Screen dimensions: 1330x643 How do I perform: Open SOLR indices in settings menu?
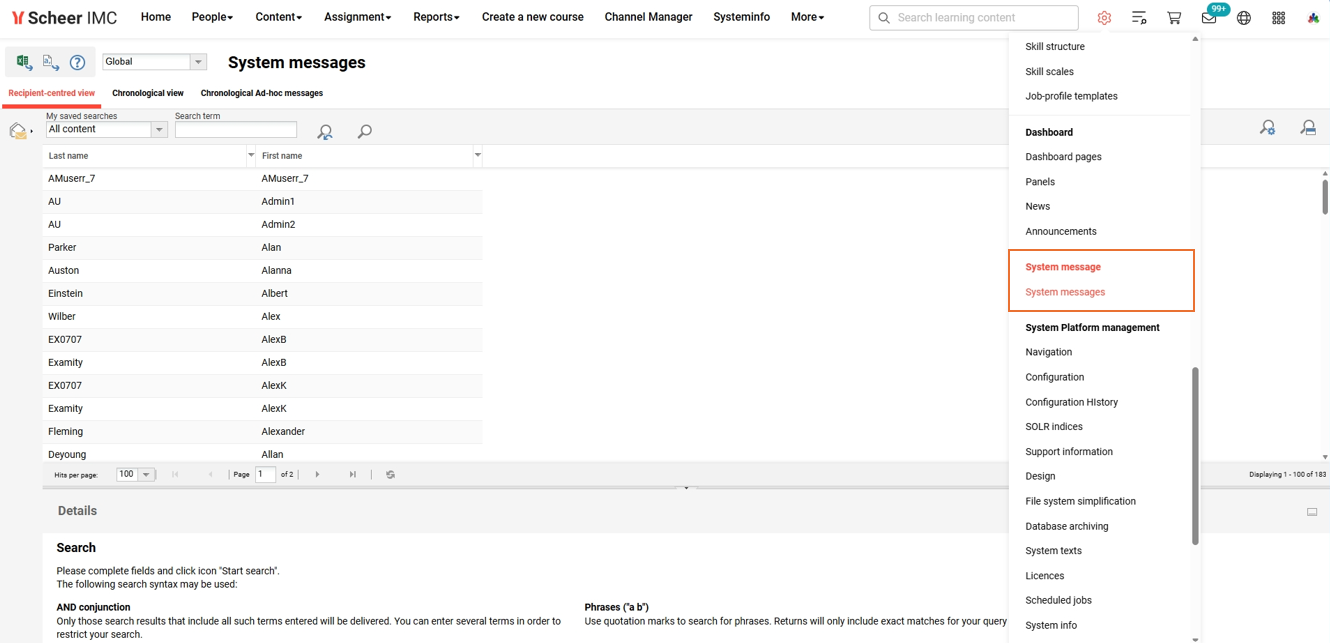[1054, 426]
